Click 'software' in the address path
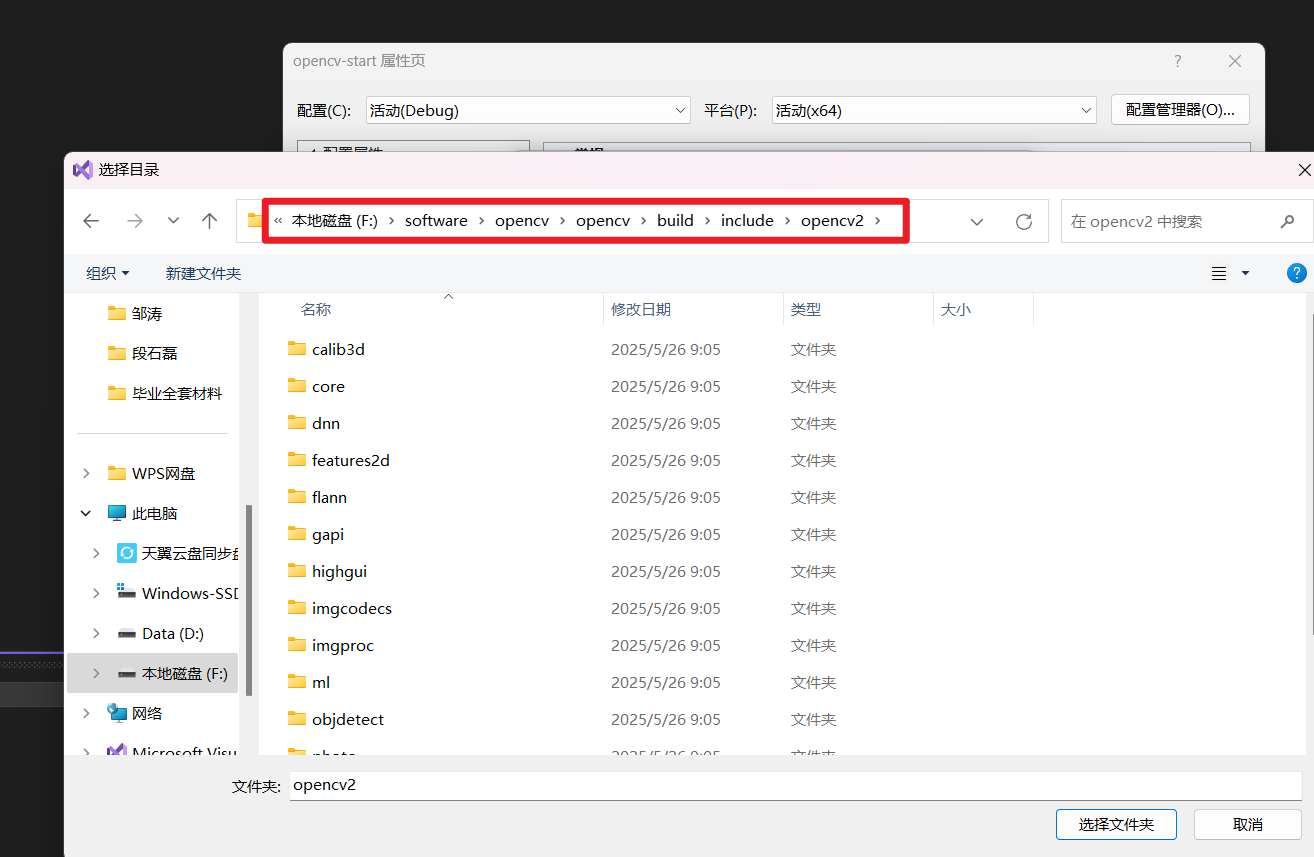 point(436,221)
